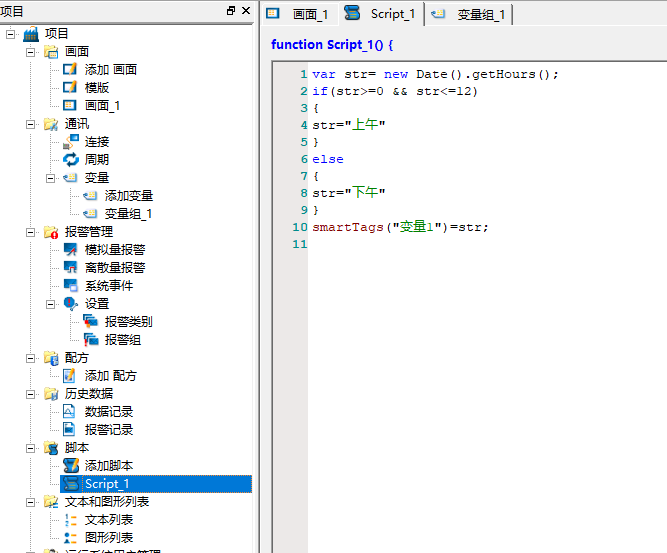
Task: Collapse the 项目 root node
Action: [x=11, y=34]
